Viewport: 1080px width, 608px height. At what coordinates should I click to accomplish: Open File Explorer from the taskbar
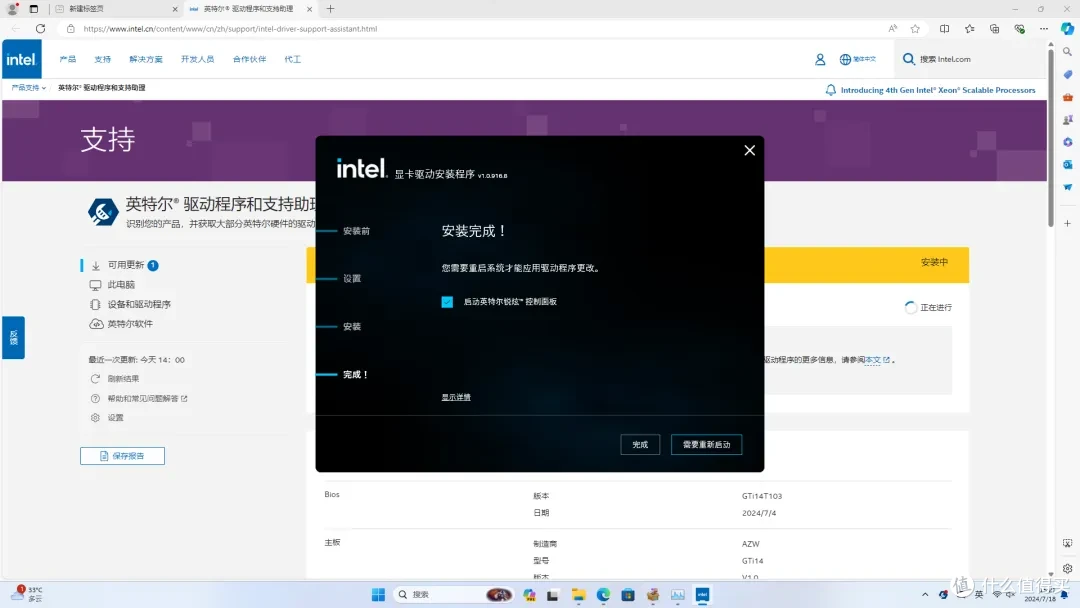[x=578, y=595]
